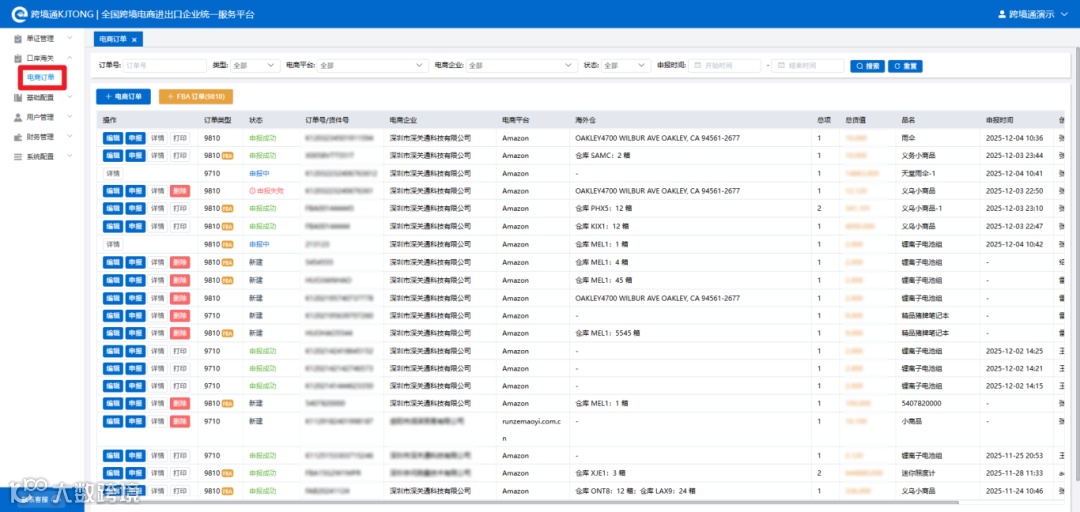
Task: Open the 电商企业 dropdown
Action: click(x=521, y=65)
